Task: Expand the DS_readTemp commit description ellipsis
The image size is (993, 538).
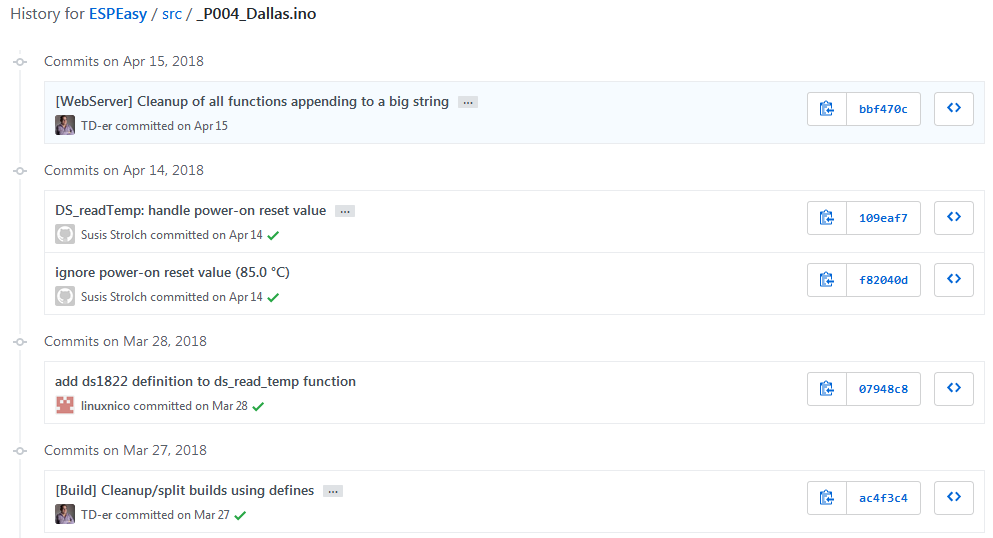Action: coord(345,211)
